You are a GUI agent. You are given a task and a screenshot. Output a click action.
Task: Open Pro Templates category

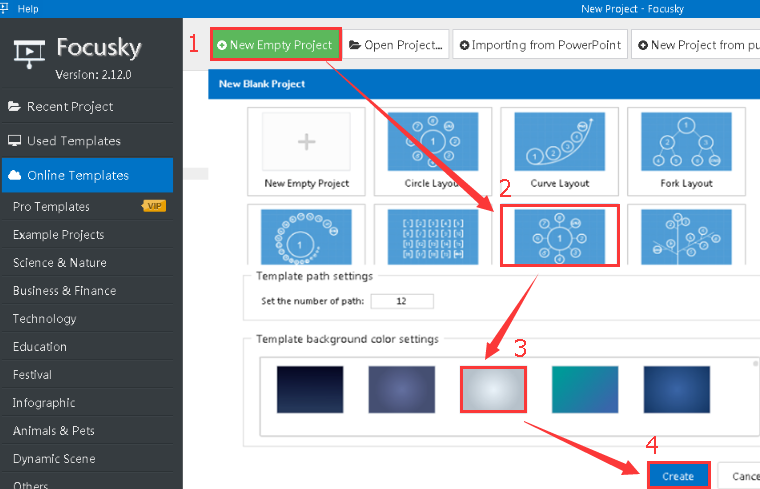click(87, 206)
